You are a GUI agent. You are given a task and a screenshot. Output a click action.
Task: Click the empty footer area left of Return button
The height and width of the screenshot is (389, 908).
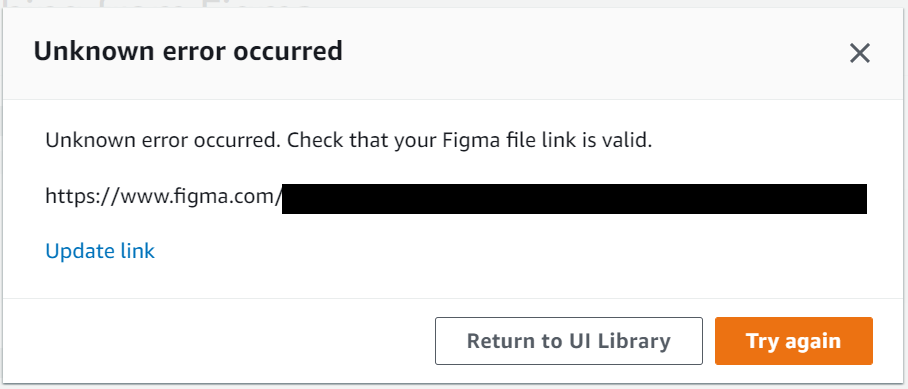(x=220, y=341)
